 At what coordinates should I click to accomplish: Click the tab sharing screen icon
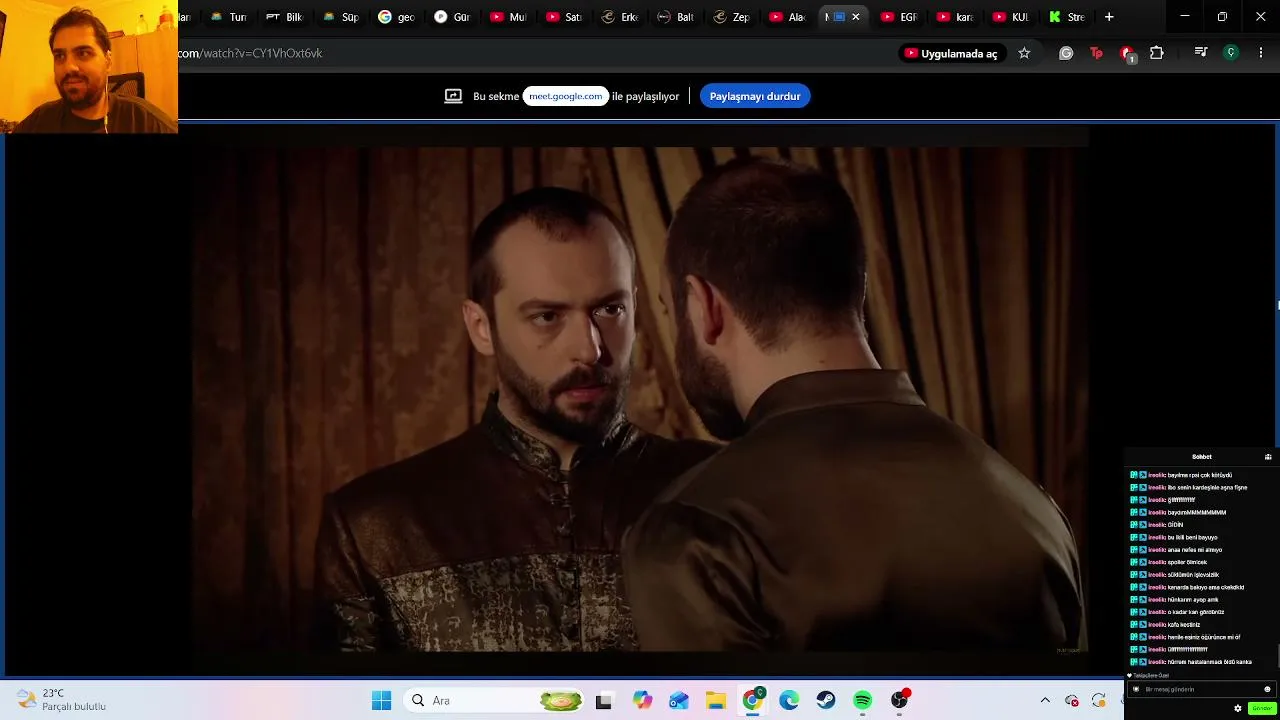[x=453, y=96]
